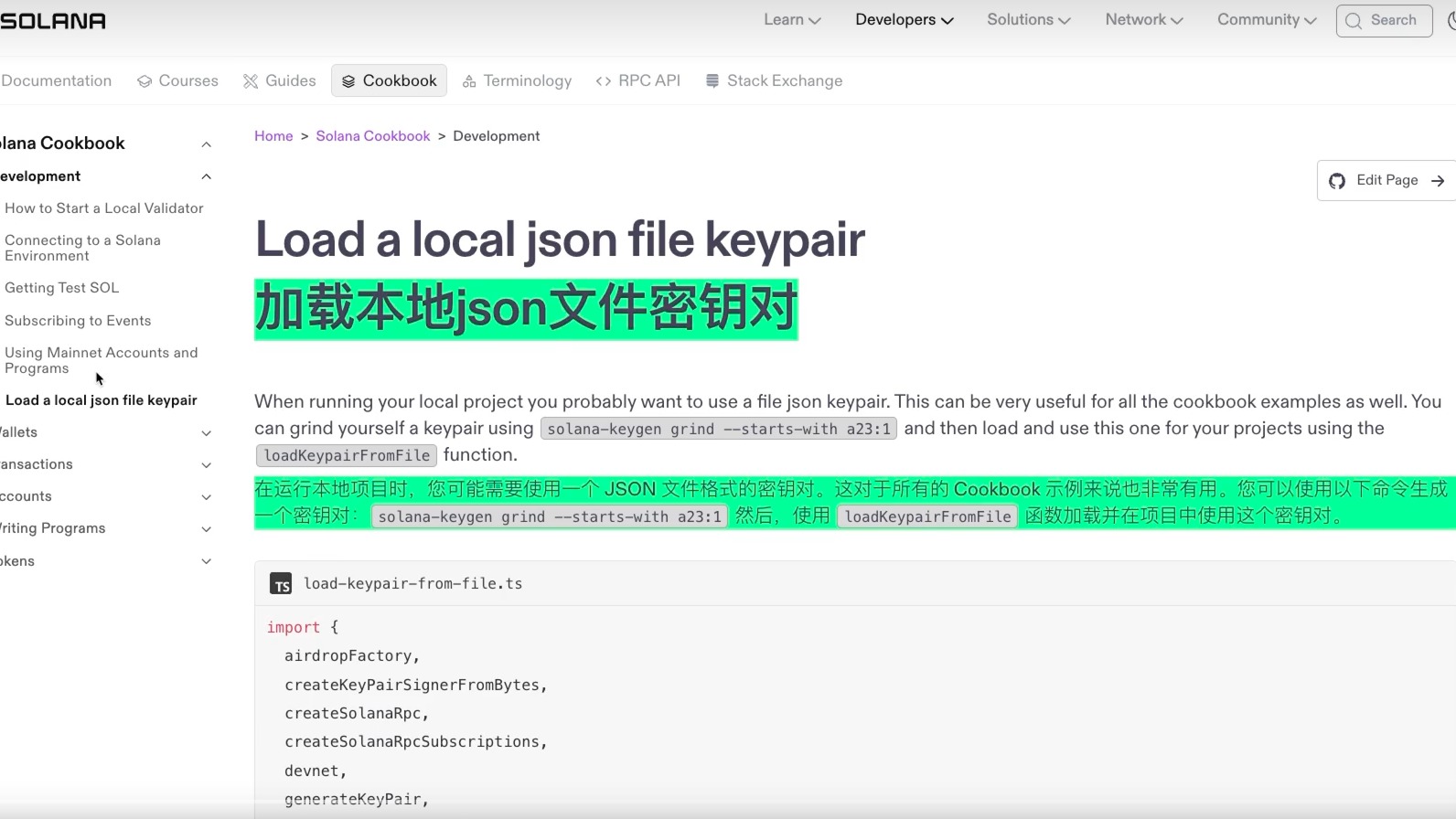Click the airdropFactory code line
The image size is (1456, 819).
coord(352,656)
